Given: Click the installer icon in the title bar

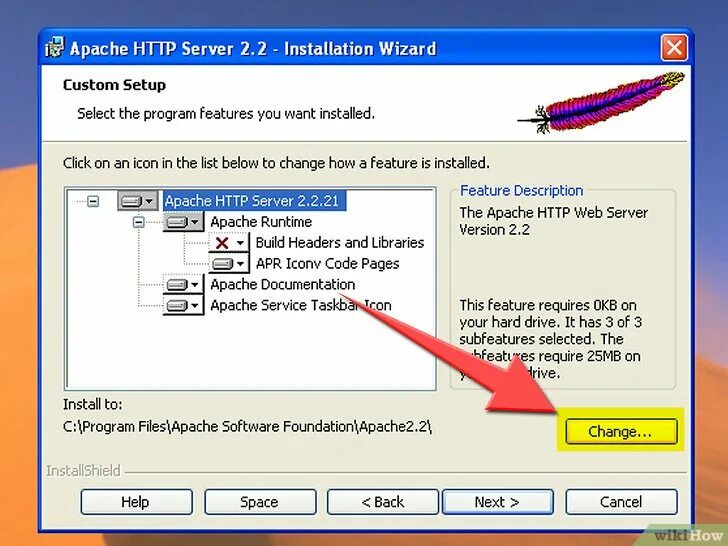Looking at the screenshot, I should click(x=54, y=48).
